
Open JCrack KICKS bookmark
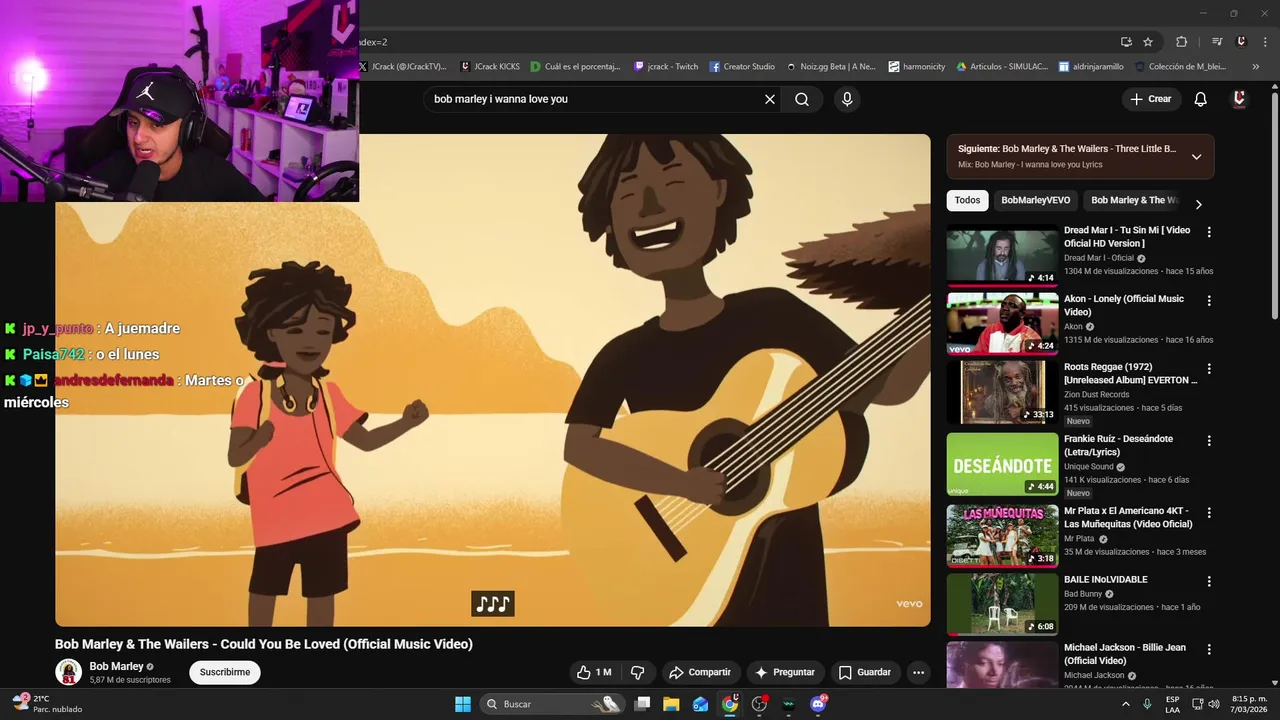[x=490, y=67]
